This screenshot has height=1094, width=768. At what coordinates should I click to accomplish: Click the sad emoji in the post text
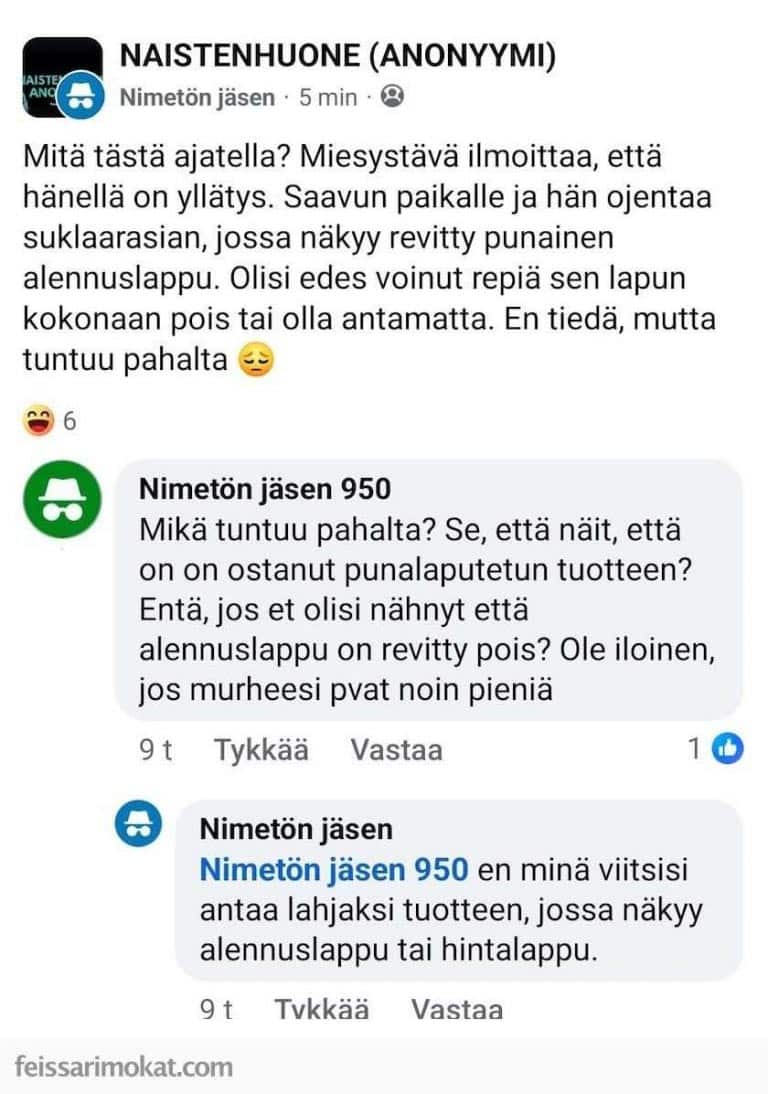pyautogui.click(x=256, y=361)
